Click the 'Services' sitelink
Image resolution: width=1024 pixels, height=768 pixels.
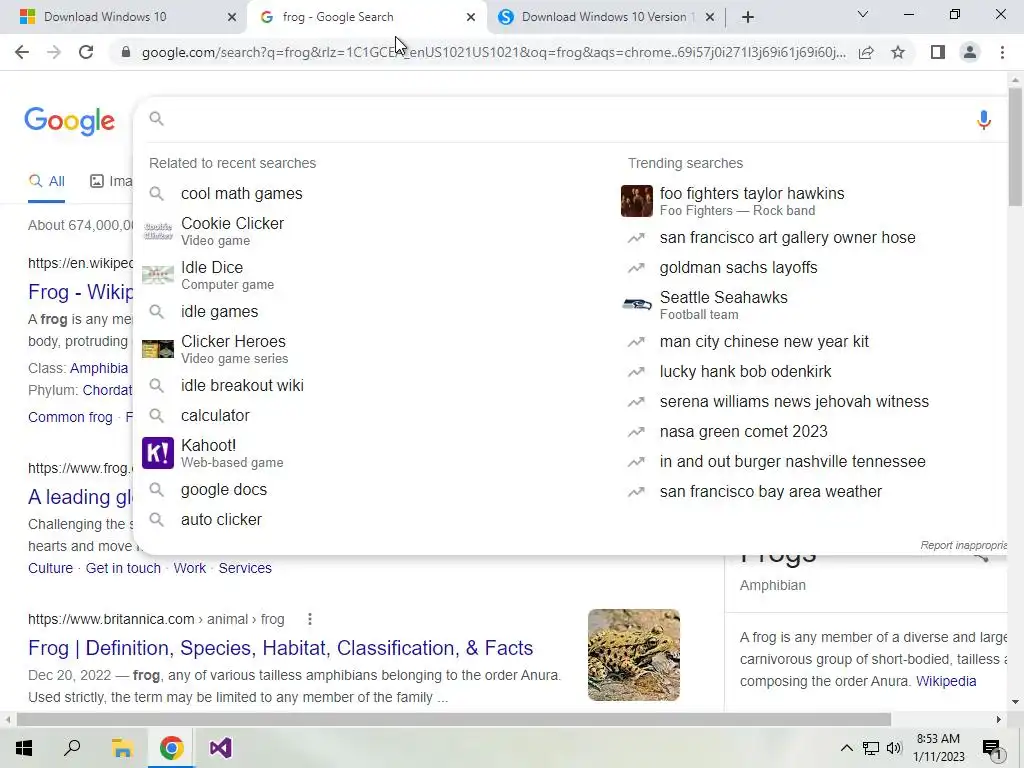pos(245,568)
